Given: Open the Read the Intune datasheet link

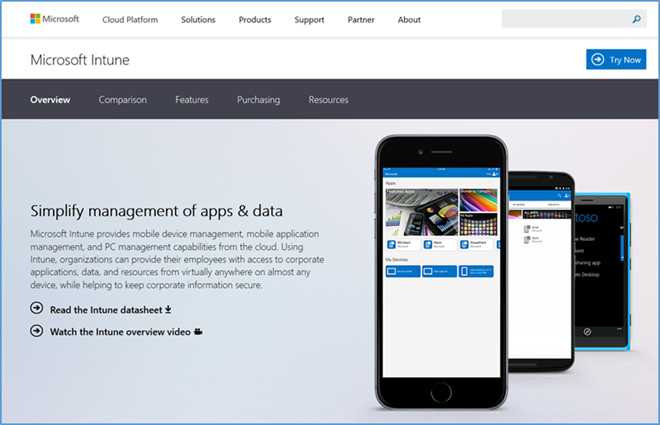Looking at the screenshot, I should 106,310.
